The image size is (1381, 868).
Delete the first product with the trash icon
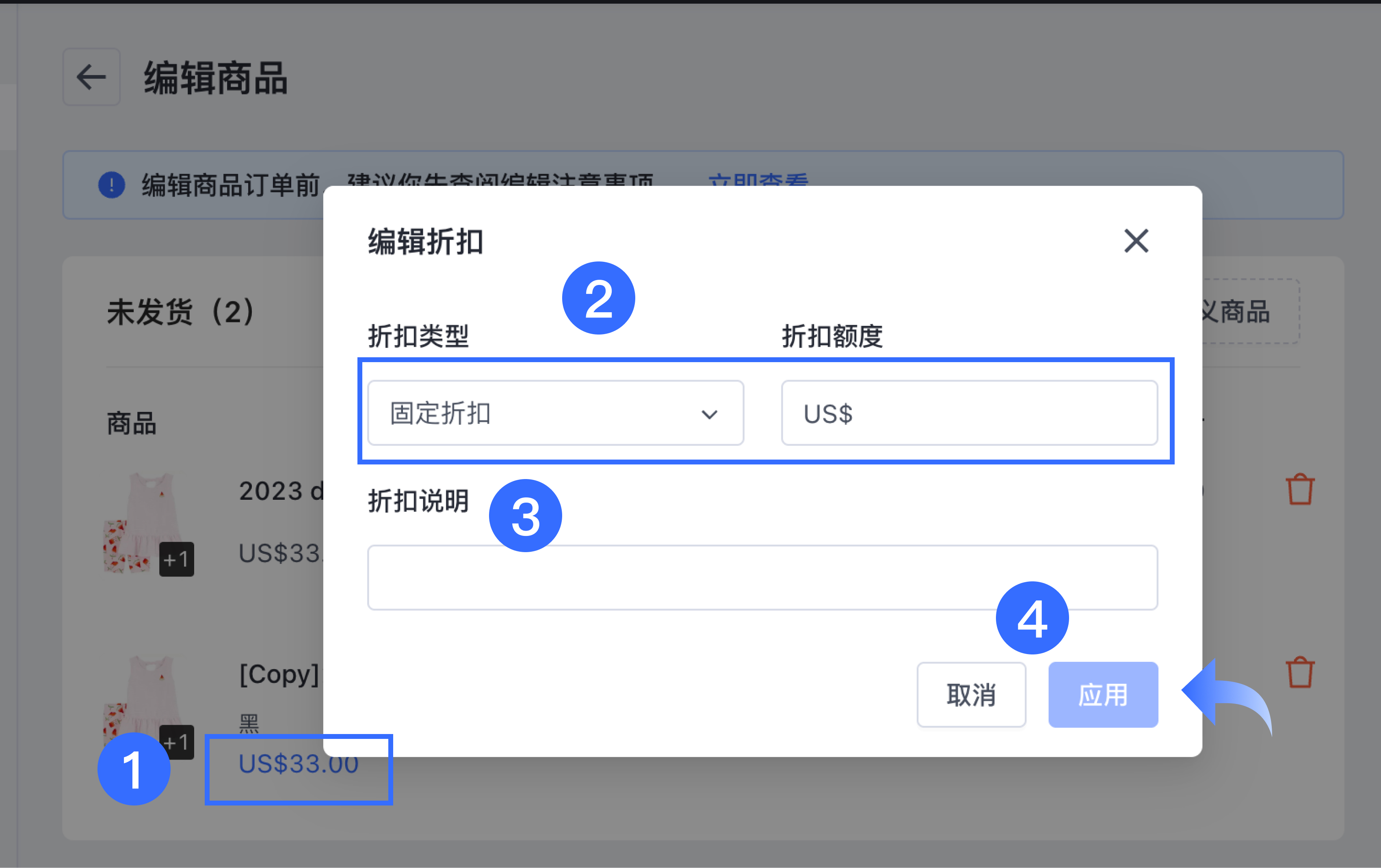pyautogui.click(x=1300, y=489)
